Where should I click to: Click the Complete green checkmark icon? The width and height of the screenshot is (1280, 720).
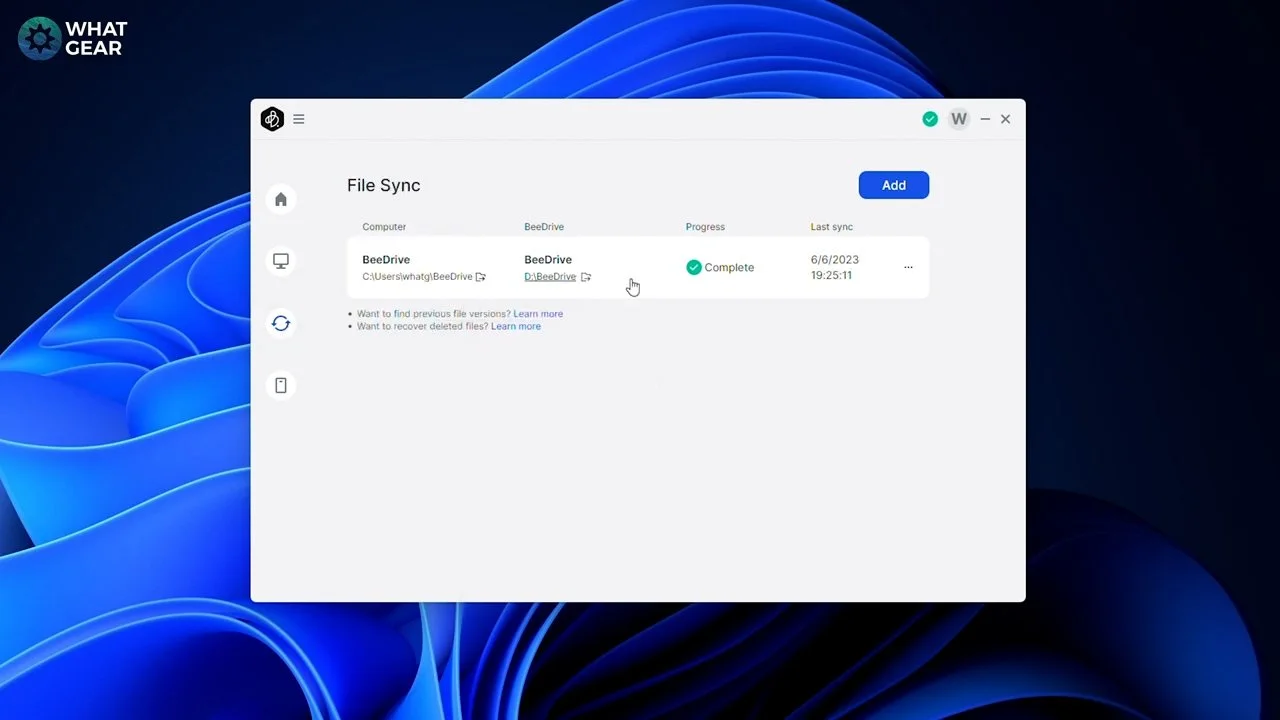(x=694, y=267)
